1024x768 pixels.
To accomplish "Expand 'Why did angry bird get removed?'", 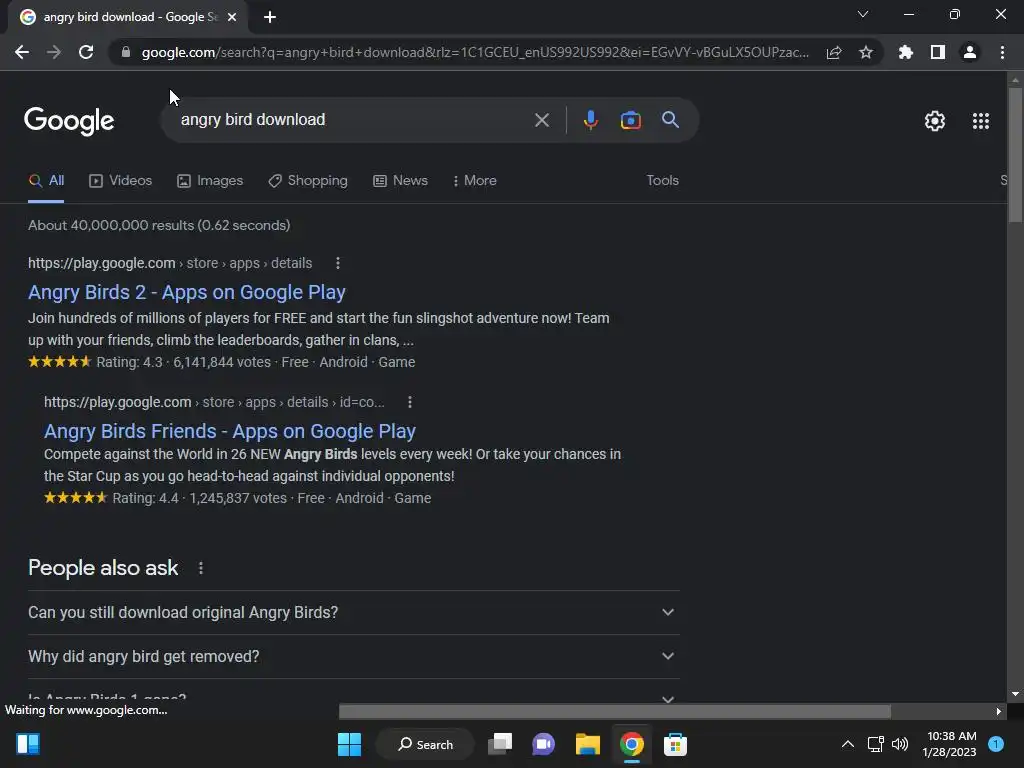I will pos(353,656).
